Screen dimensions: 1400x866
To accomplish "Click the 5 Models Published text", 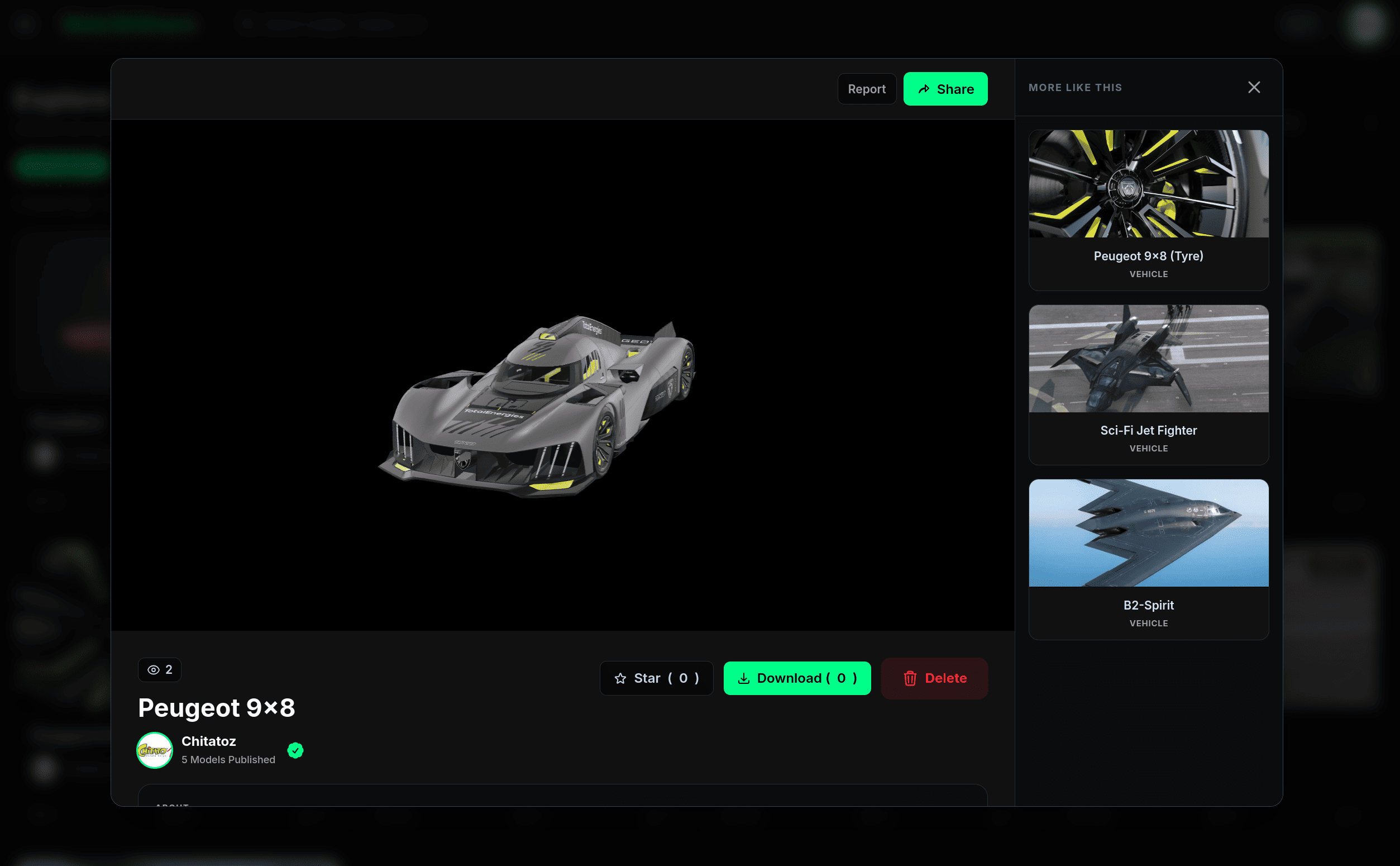I will coord(228,759).
